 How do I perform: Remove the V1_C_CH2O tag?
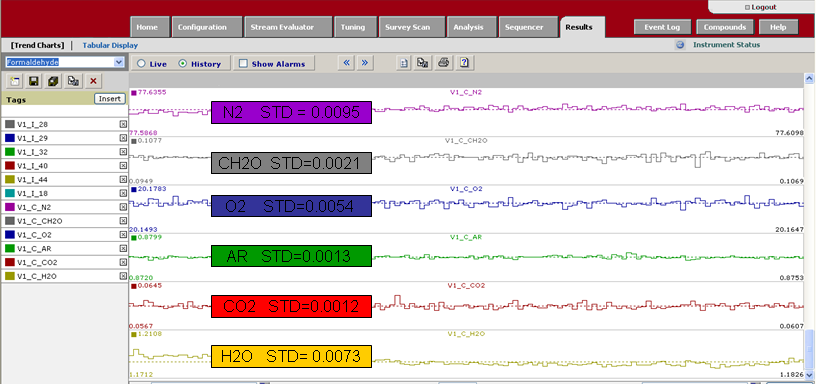(123, 221)
